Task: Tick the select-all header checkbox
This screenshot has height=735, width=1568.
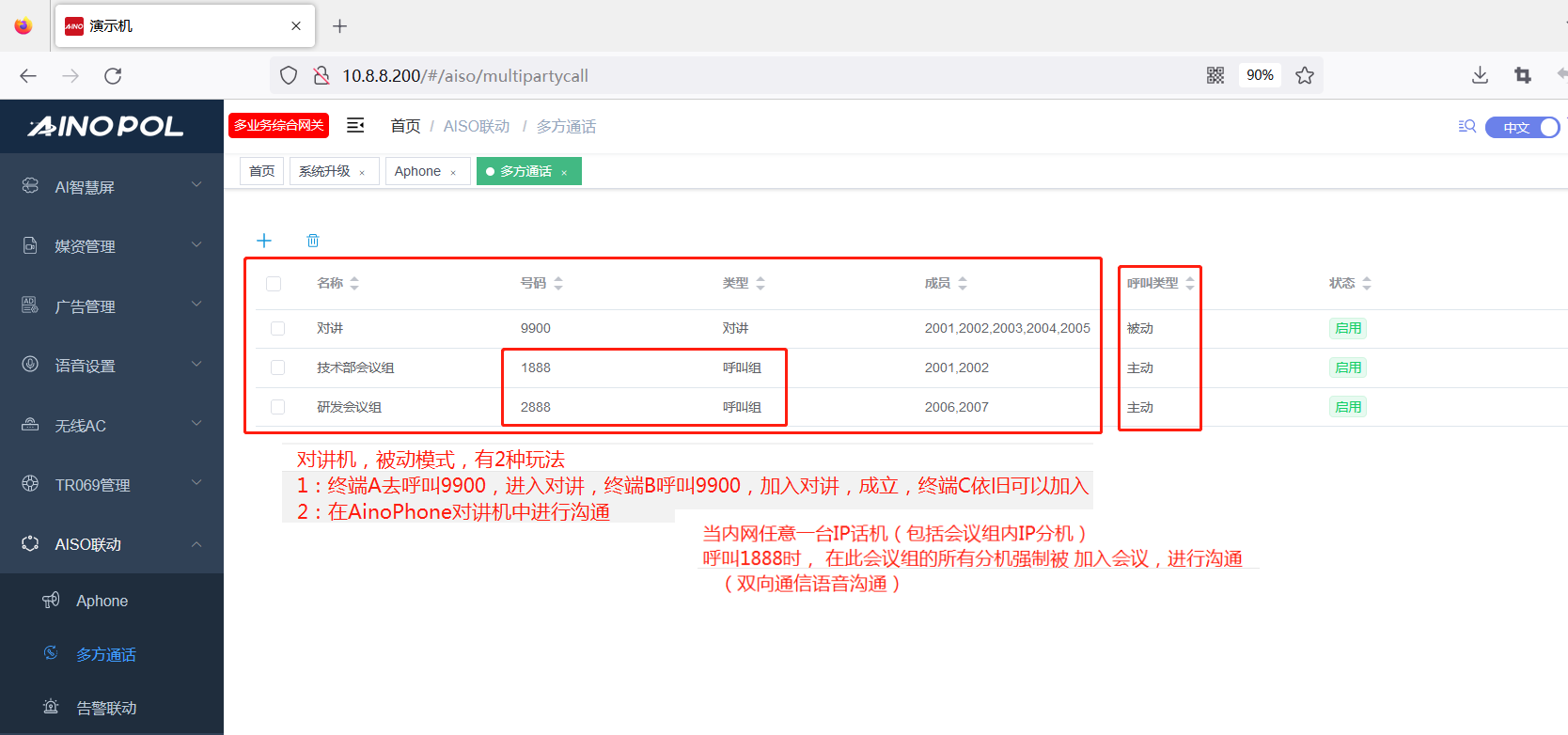Action: [x=274, y=283]
